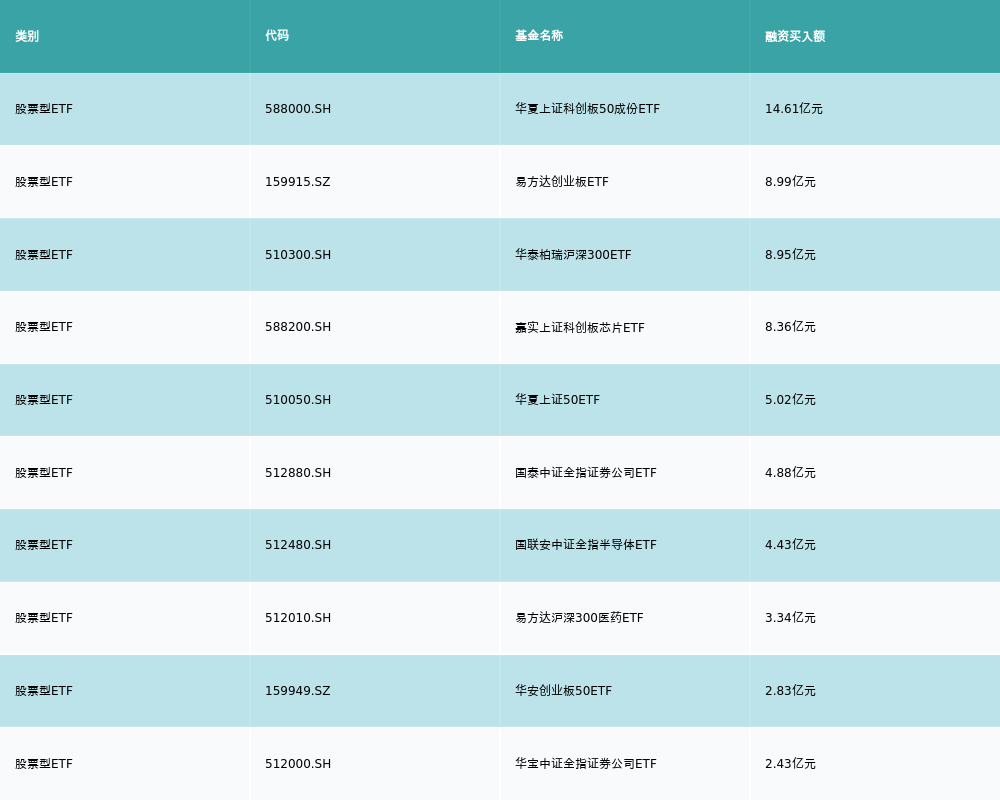The height and width of the screenshot is (800, 1000).
Task: Click the amount 8.99亿元
Action: [x=790, y=182]
